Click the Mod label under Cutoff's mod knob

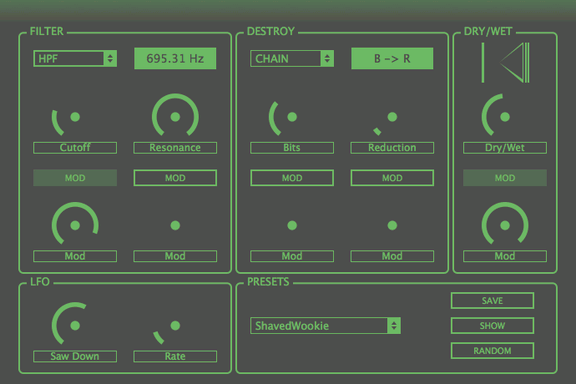[x=75, y=256]
